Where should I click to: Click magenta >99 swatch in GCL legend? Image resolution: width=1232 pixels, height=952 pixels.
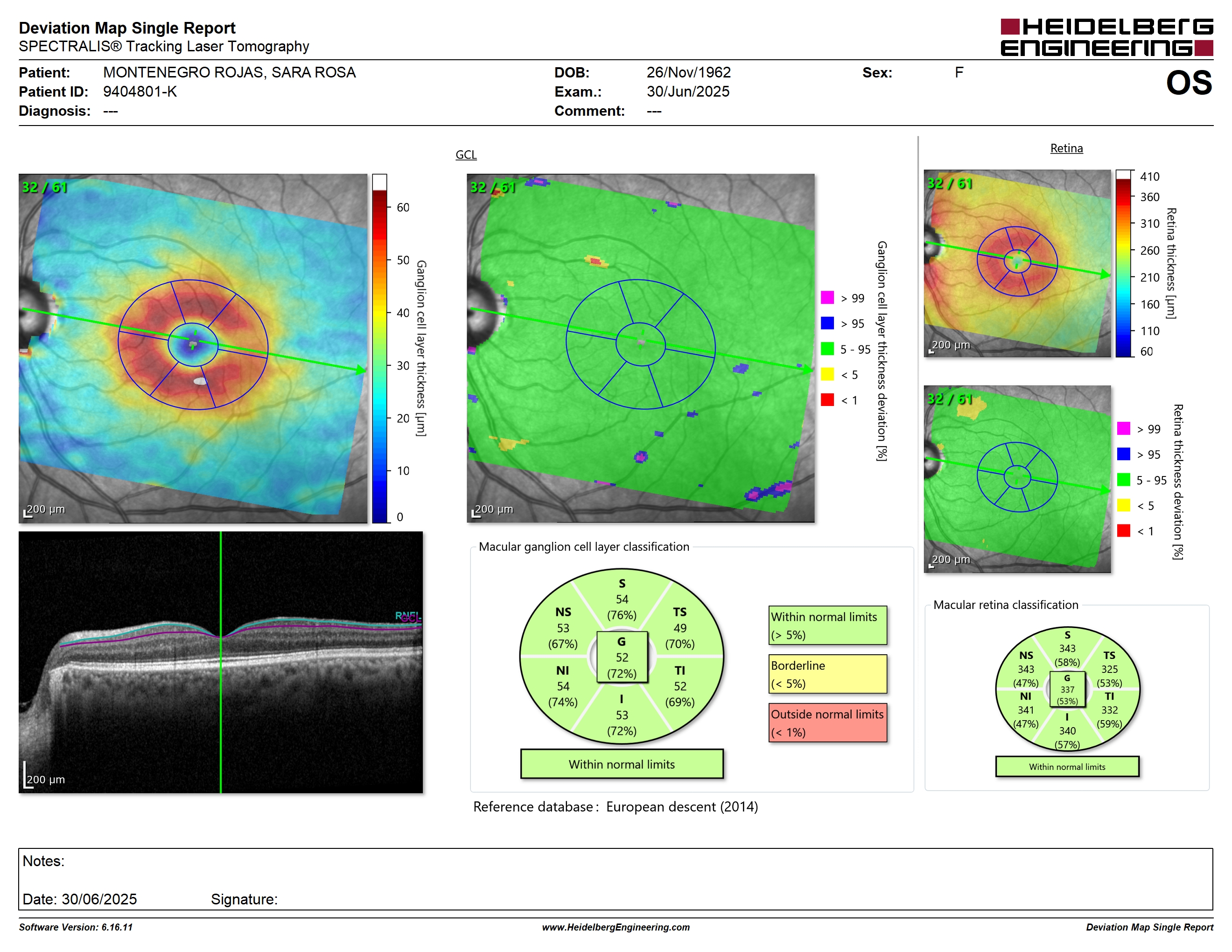point(827,297)
